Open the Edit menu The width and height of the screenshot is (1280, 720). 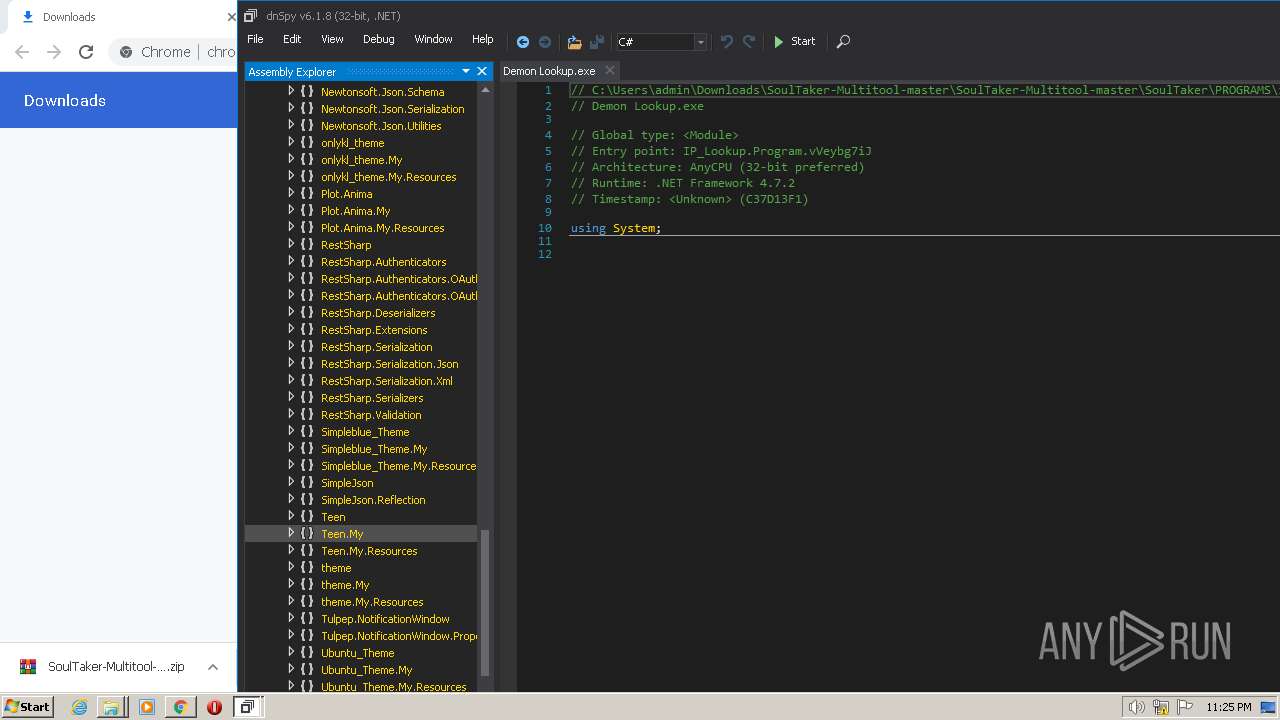(292, 39)
